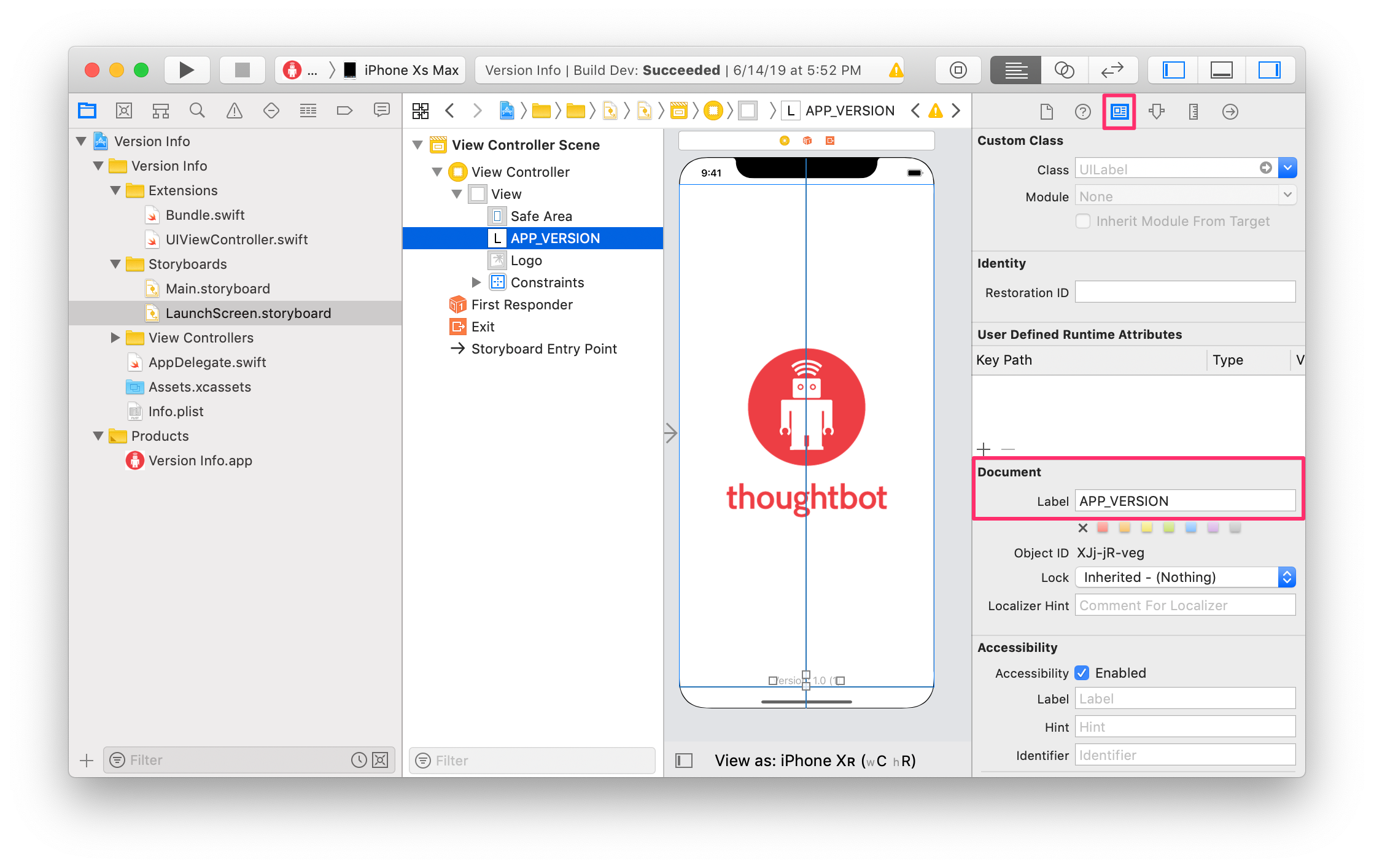Go forward in editor history
This screenshot has width=1374, height=868.
tap(477, 111)
